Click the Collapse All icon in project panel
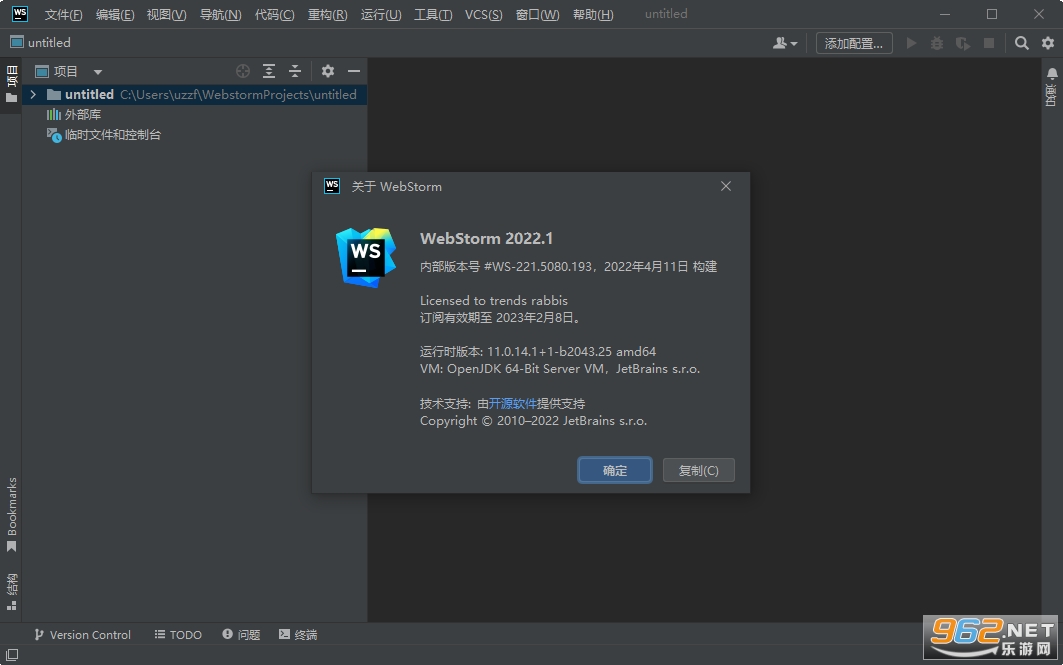Viewport: 1063px width, 665px height. coord(295,71)
